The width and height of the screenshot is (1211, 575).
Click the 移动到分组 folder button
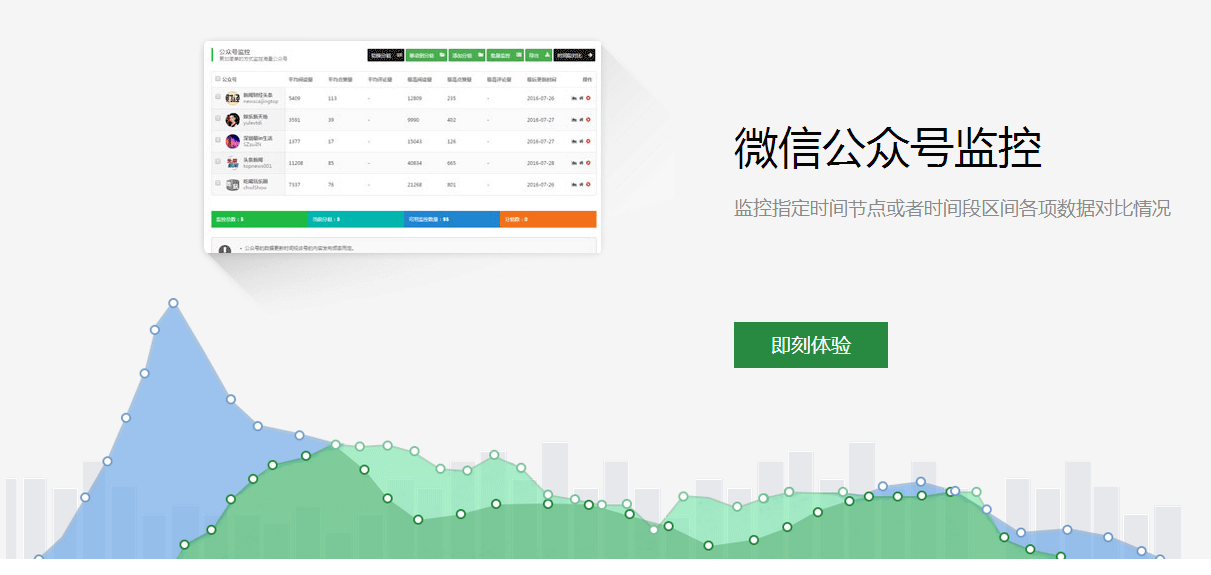tap(426, 55)
